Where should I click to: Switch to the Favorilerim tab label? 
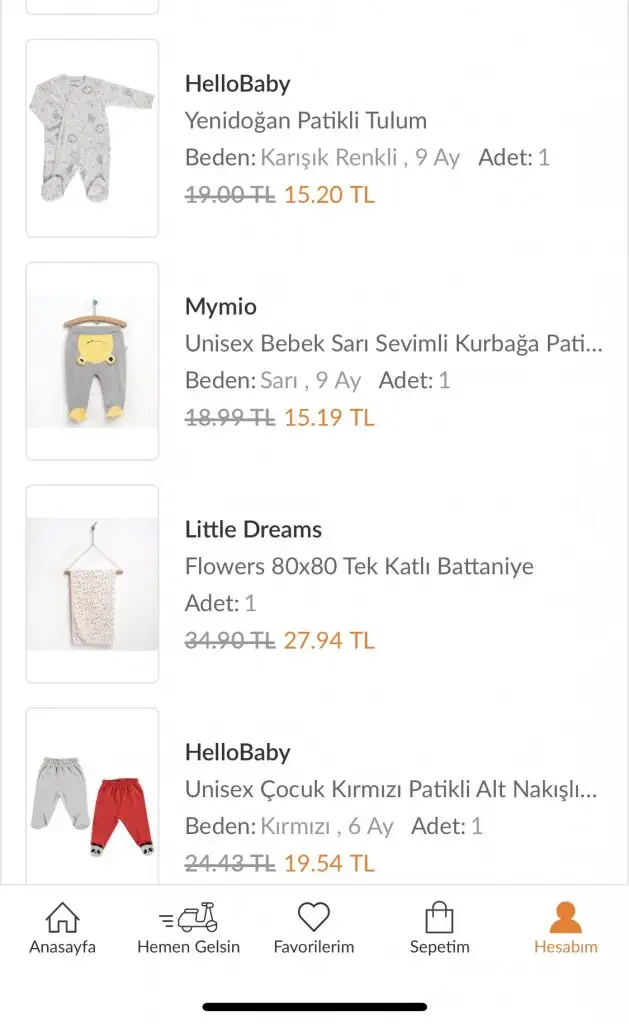(x=314, y=947)
